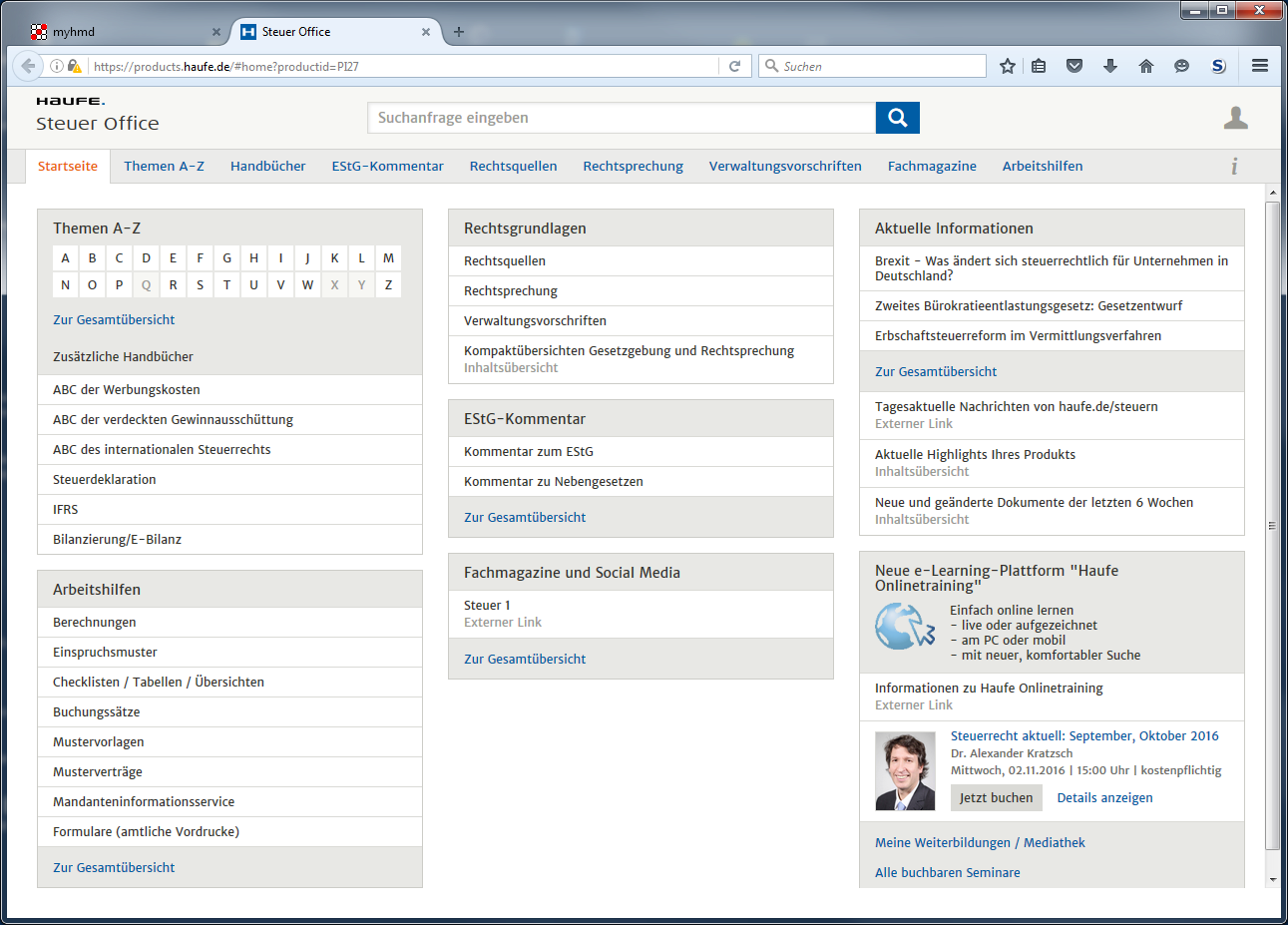Click the browser back arrow button
This screenshot has width=1288, height=925.
coord(28,66)
